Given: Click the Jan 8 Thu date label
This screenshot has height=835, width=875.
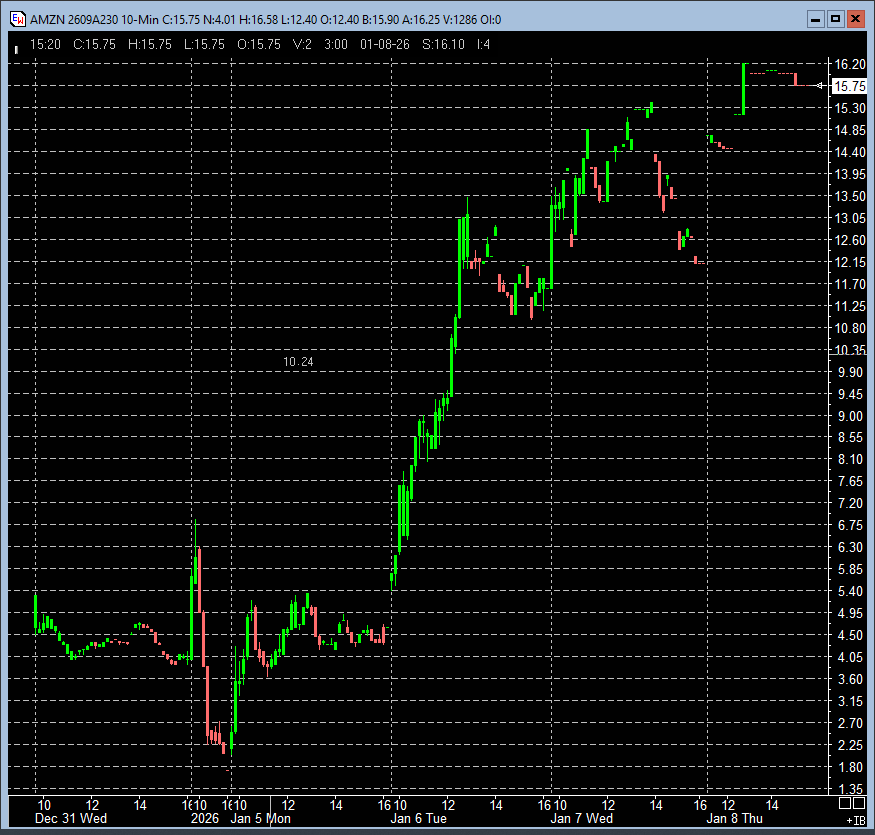Looking at the screenshot, I should point(734,818).
